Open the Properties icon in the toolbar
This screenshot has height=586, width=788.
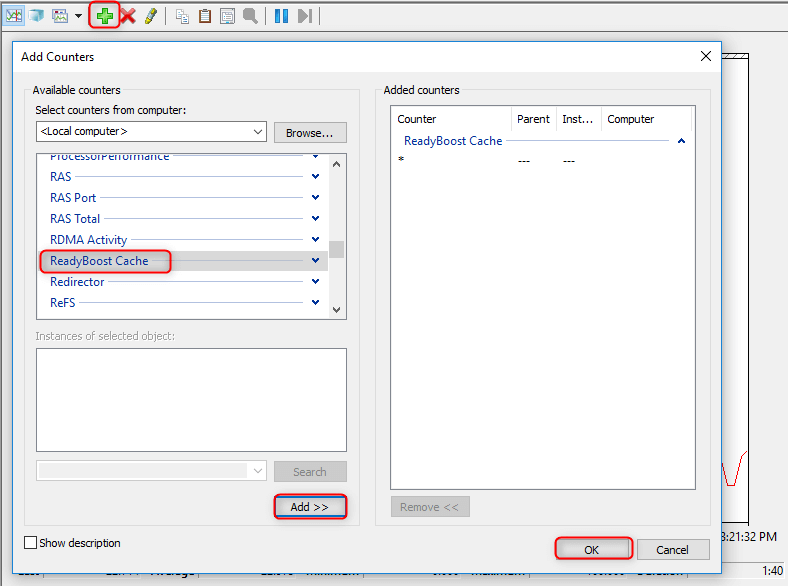pyautogui.click(x=227, y=16)
